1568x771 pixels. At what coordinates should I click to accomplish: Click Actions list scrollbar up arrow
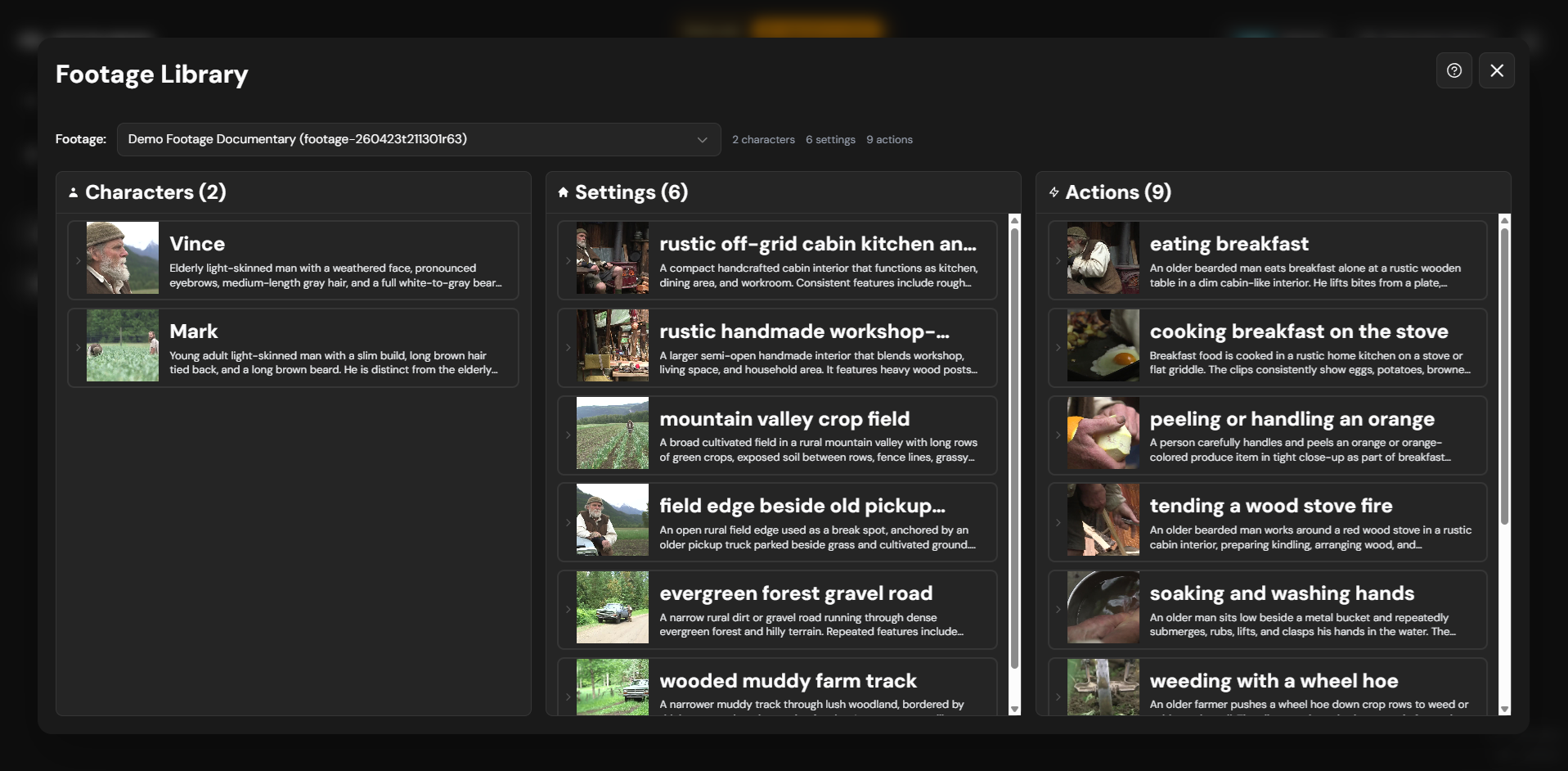[x=1504, y=220]
